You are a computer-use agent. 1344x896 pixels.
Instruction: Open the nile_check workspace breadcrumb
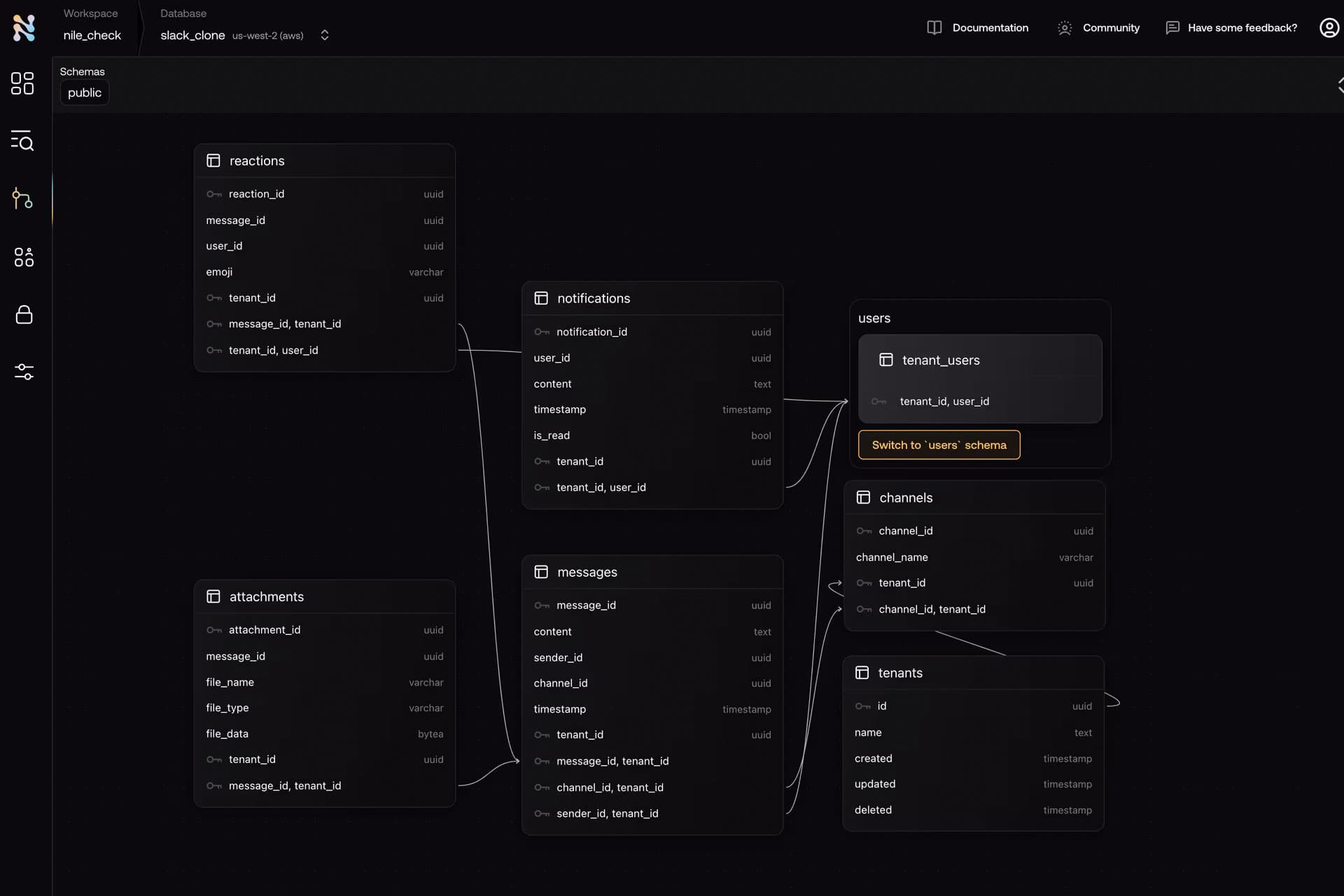point(92,35)
